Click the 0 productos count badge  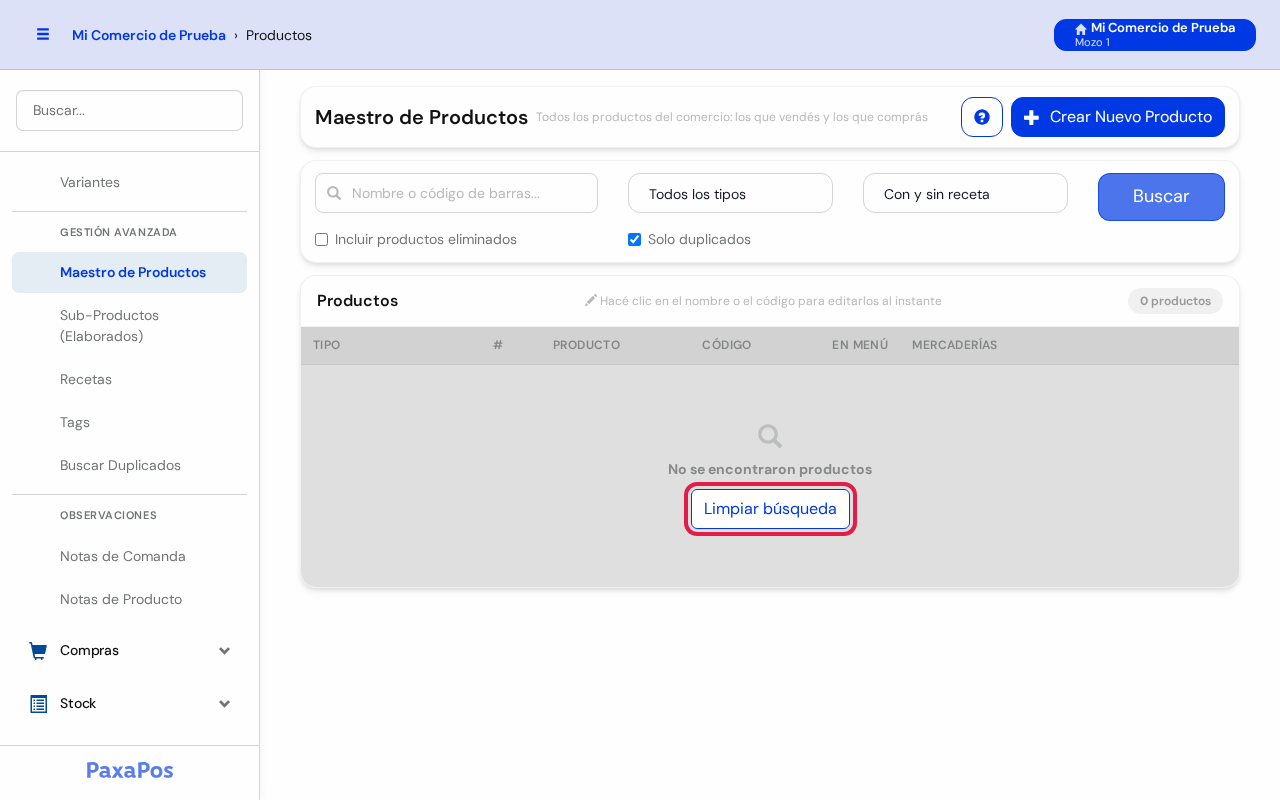pyautogui.click(x=1175, y=301)
